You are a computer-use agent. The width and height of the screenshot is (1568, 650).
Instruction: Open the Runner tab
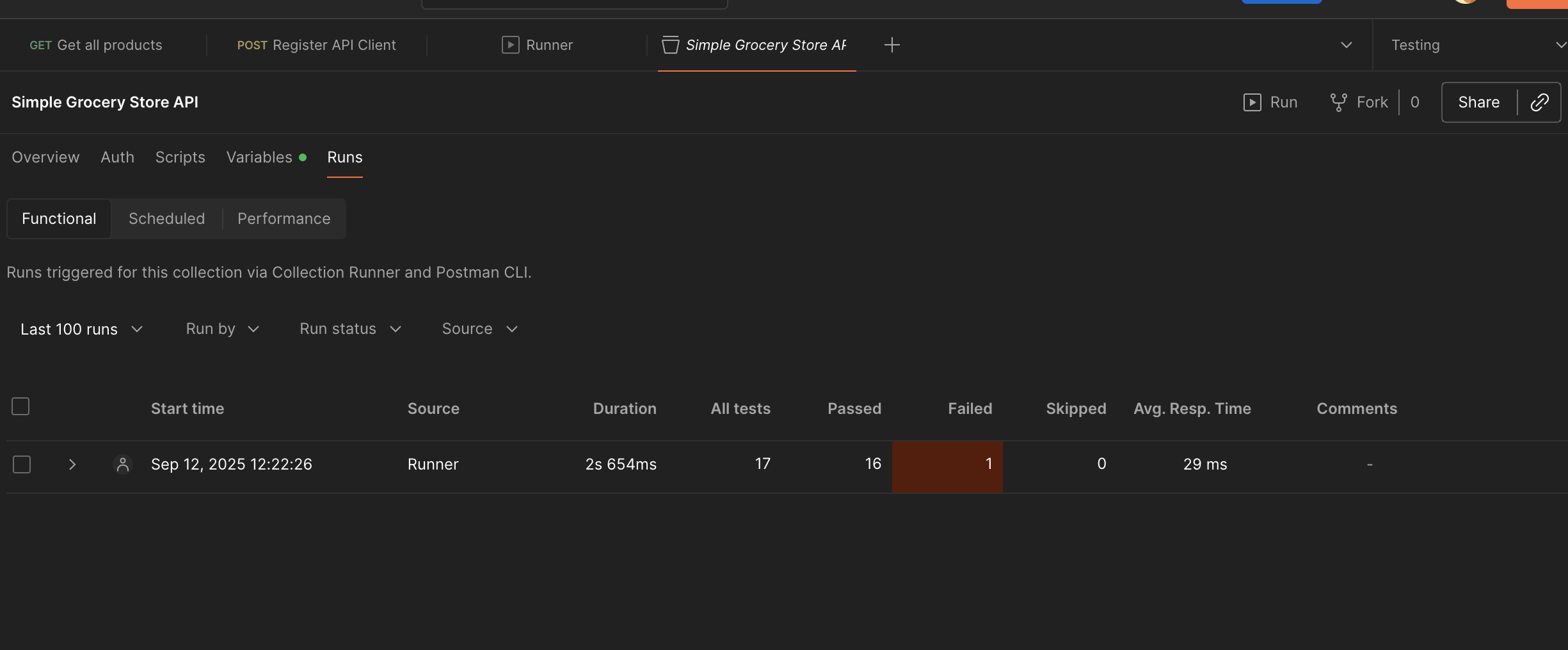click(537, 45)
